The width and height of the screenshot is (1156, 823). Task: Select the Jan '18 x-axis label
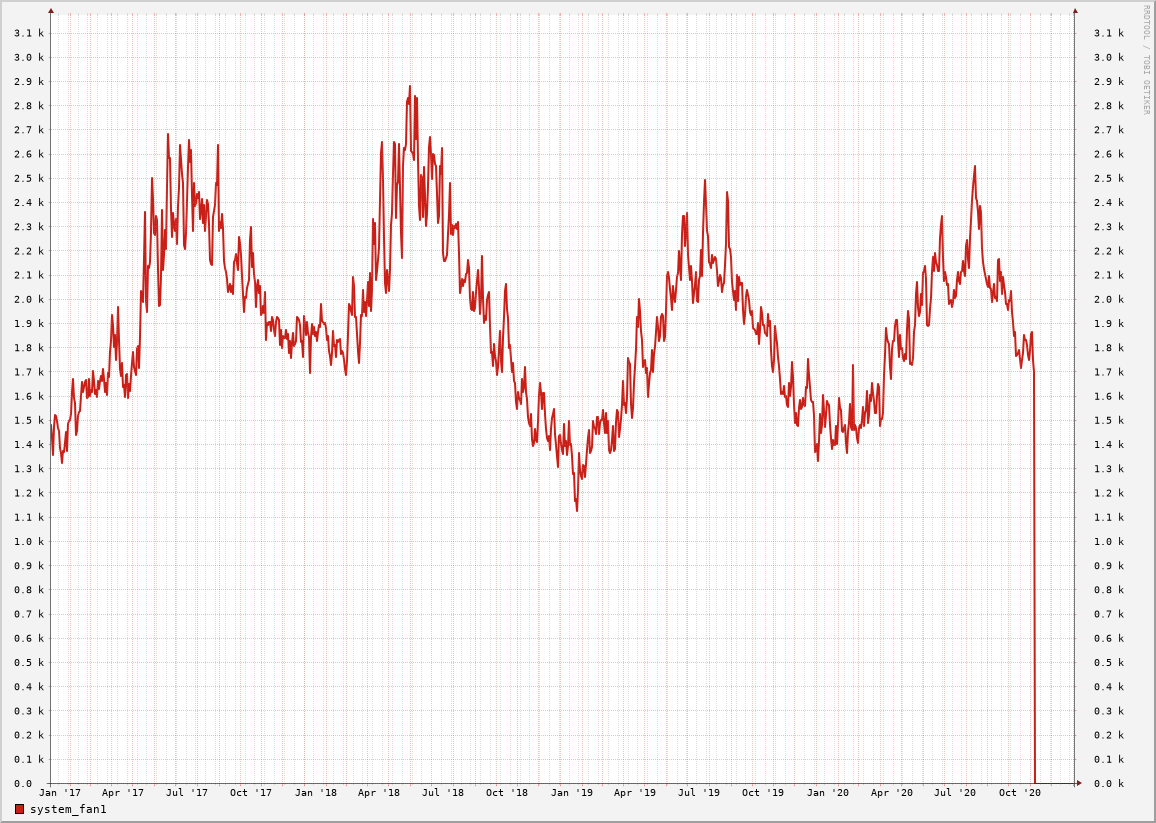pyautogui.click(x=315, y=793)
